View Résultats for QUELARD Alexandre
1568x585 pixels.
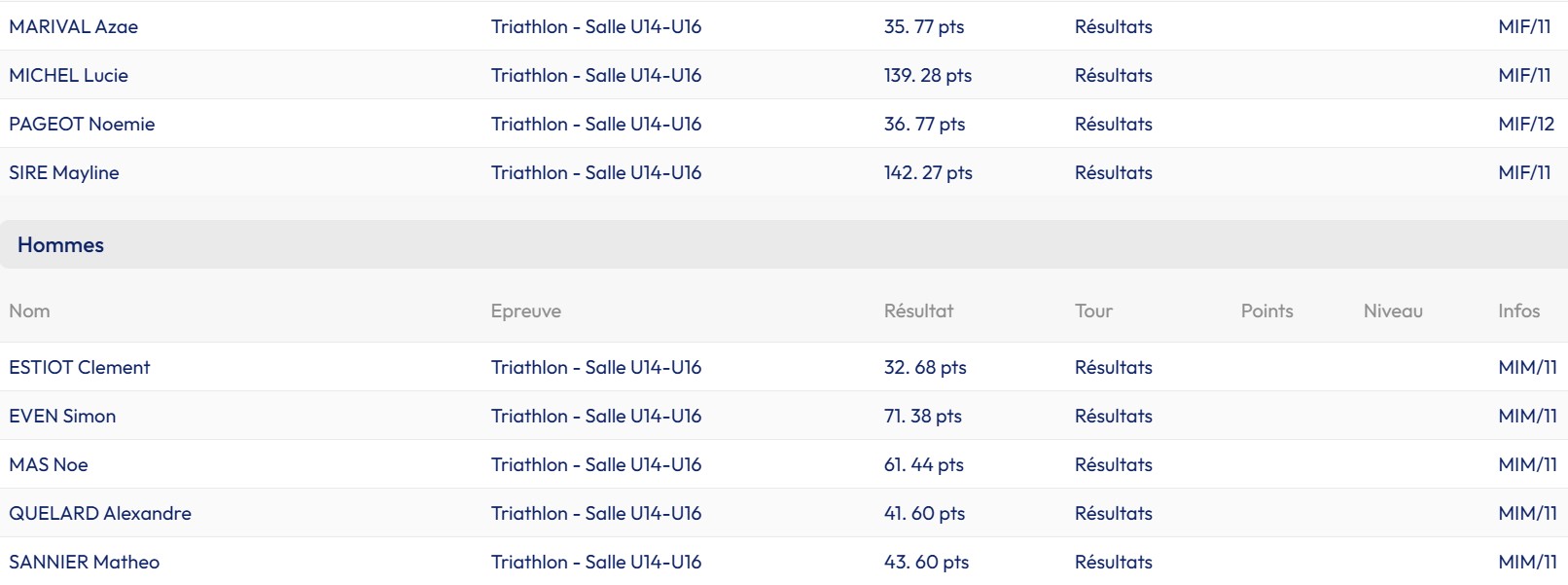[1113, 513]
